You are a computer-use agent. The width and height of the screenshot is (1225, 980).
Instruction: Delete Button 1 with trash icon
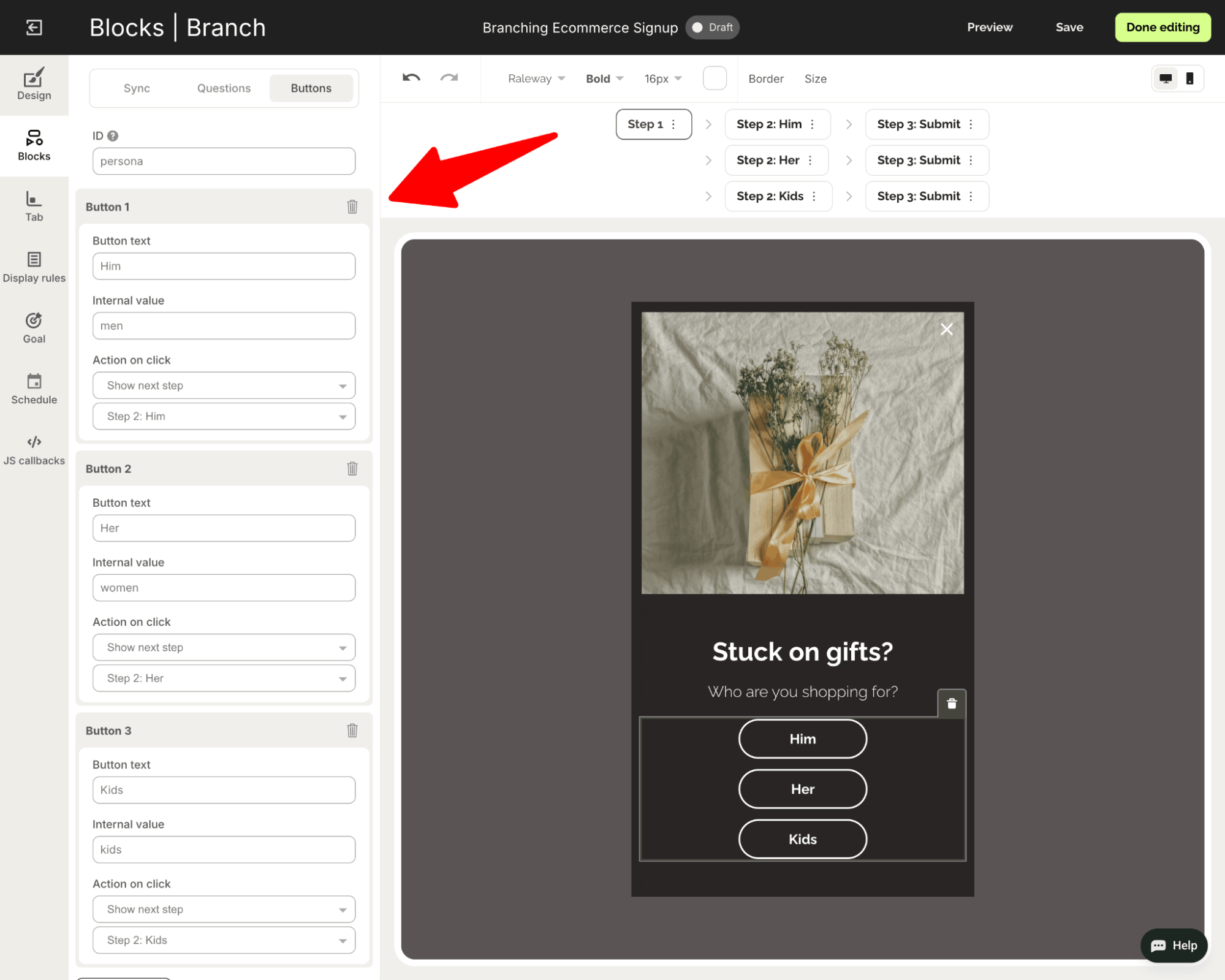pos(352,207)
